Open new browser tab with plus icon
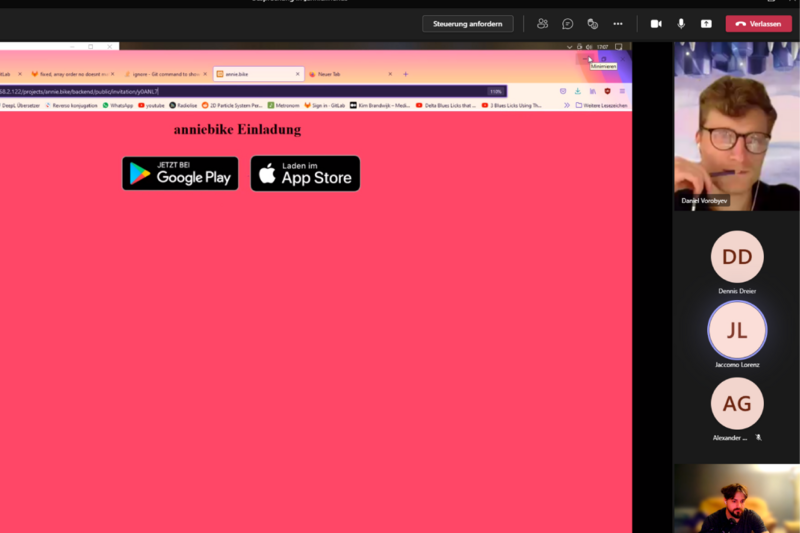Screen dimensions: 800x533 tap(405, 74)
